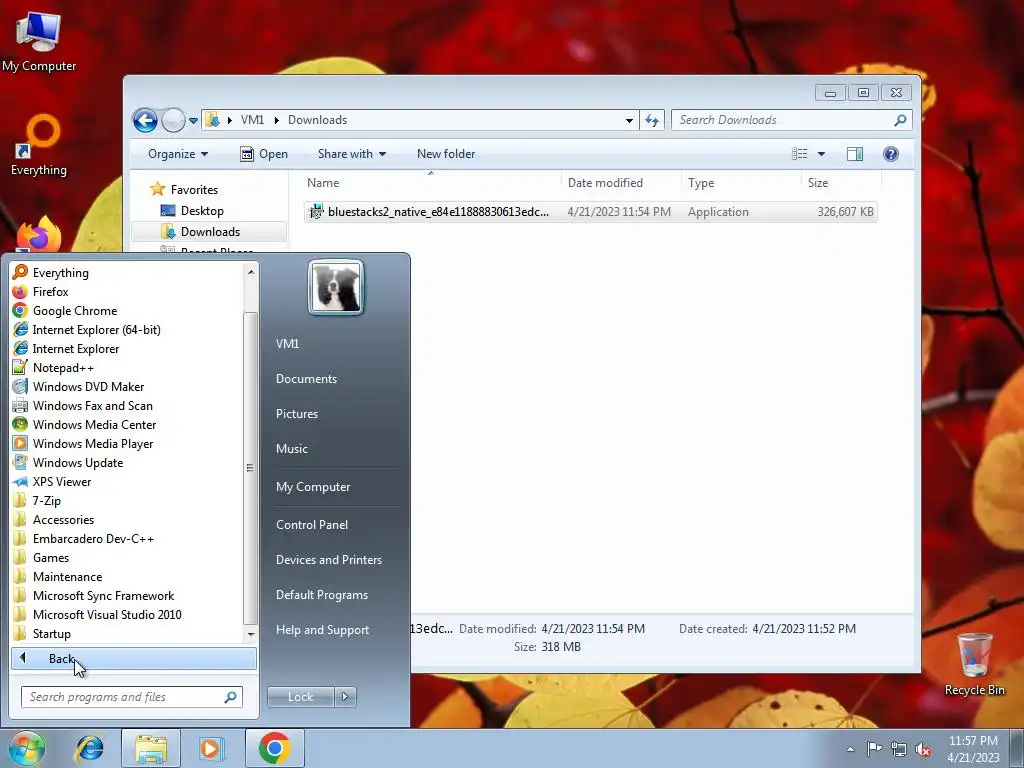Refresh the Downloads folder view
Viewport: 1024px width, 768px height.
(x=652, y=120)
